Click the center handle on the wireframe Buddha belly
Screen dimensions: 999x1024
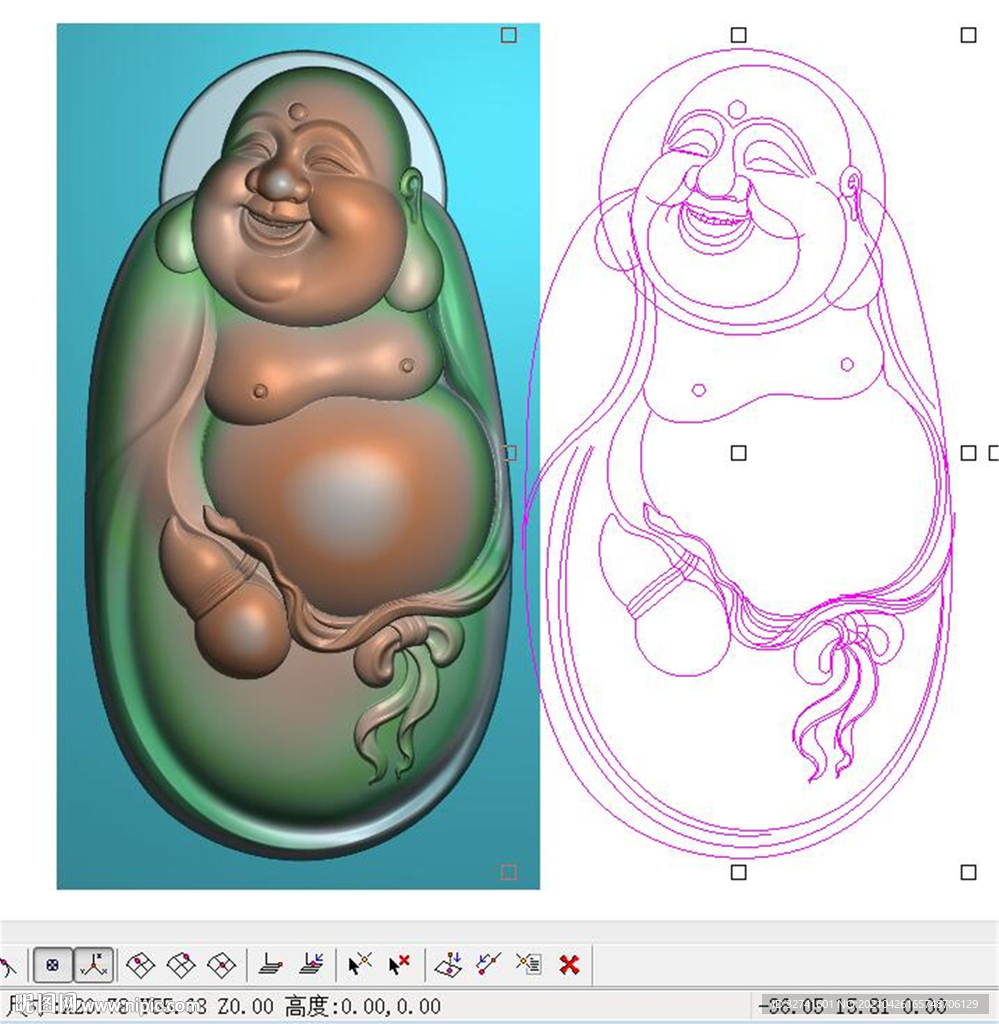738,454
